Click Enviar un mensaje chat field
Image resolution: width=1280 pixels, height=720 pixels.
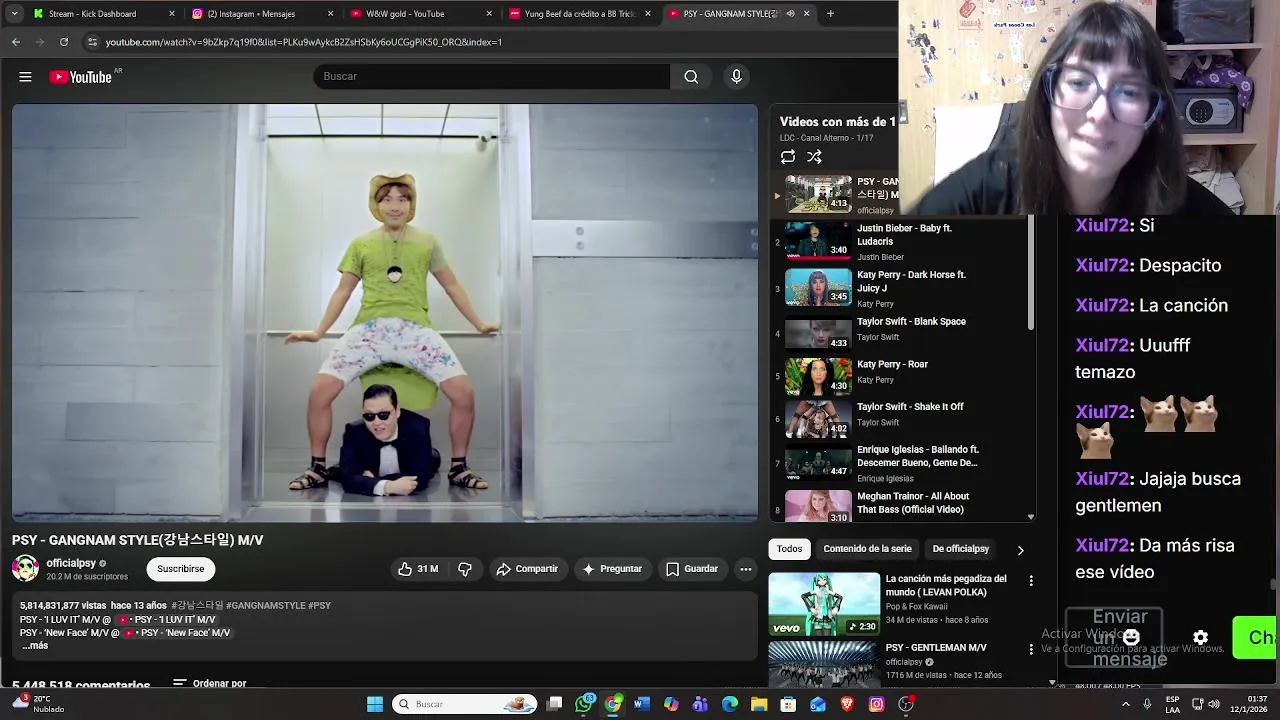(x=1113, y=637)
